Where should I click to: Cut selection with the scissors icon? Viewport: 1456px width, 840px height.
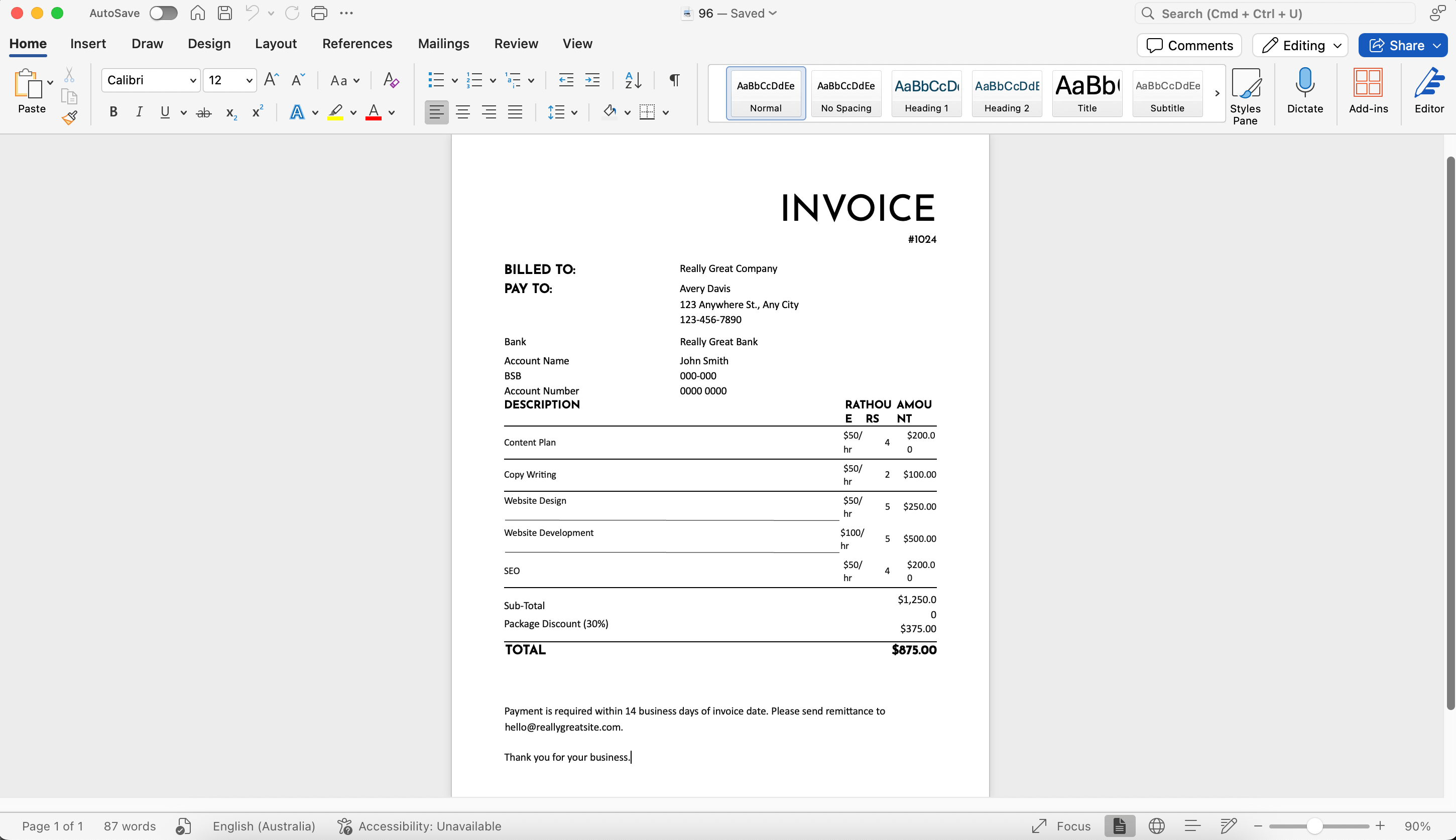point(69,75)
